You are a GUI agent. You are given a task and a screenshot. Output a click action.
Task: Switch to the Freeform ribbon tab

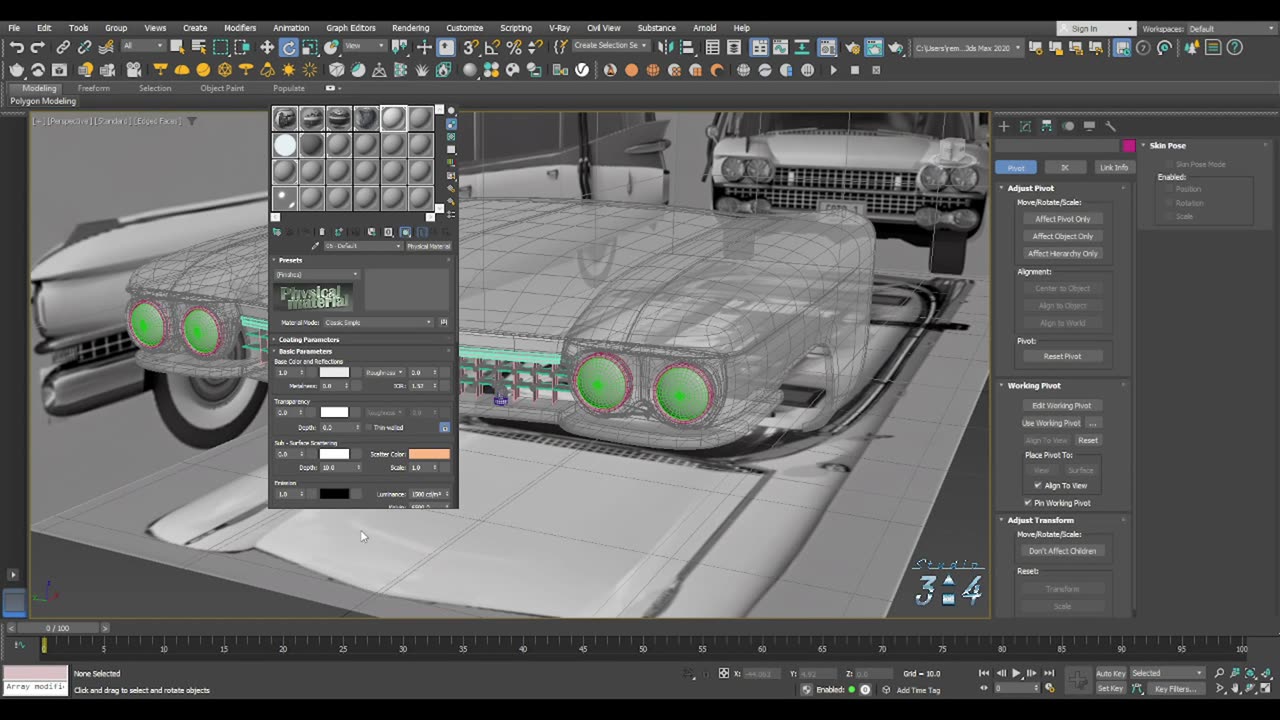pyautogui.click(x=94, y=88)
